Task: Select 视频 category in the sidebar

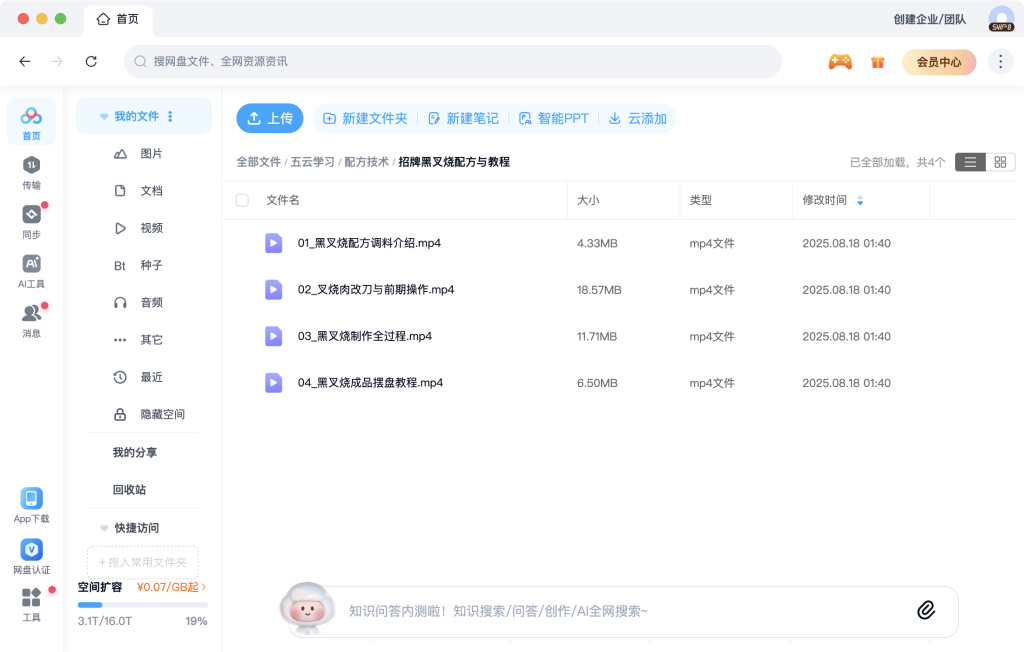Action: point(151,228)
